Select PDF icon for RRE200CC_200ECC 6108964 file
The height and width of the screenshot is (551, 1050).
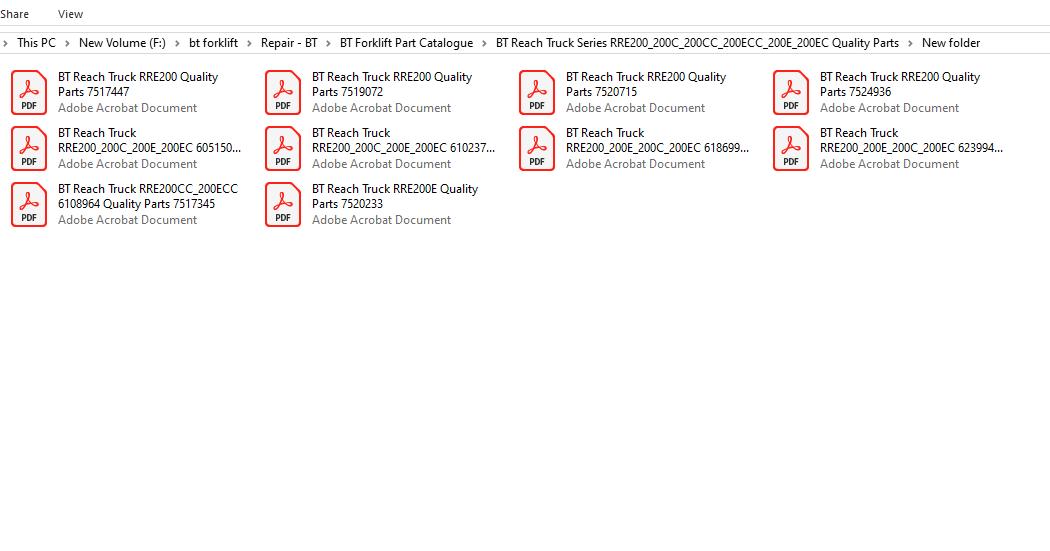tap(29, 204)
